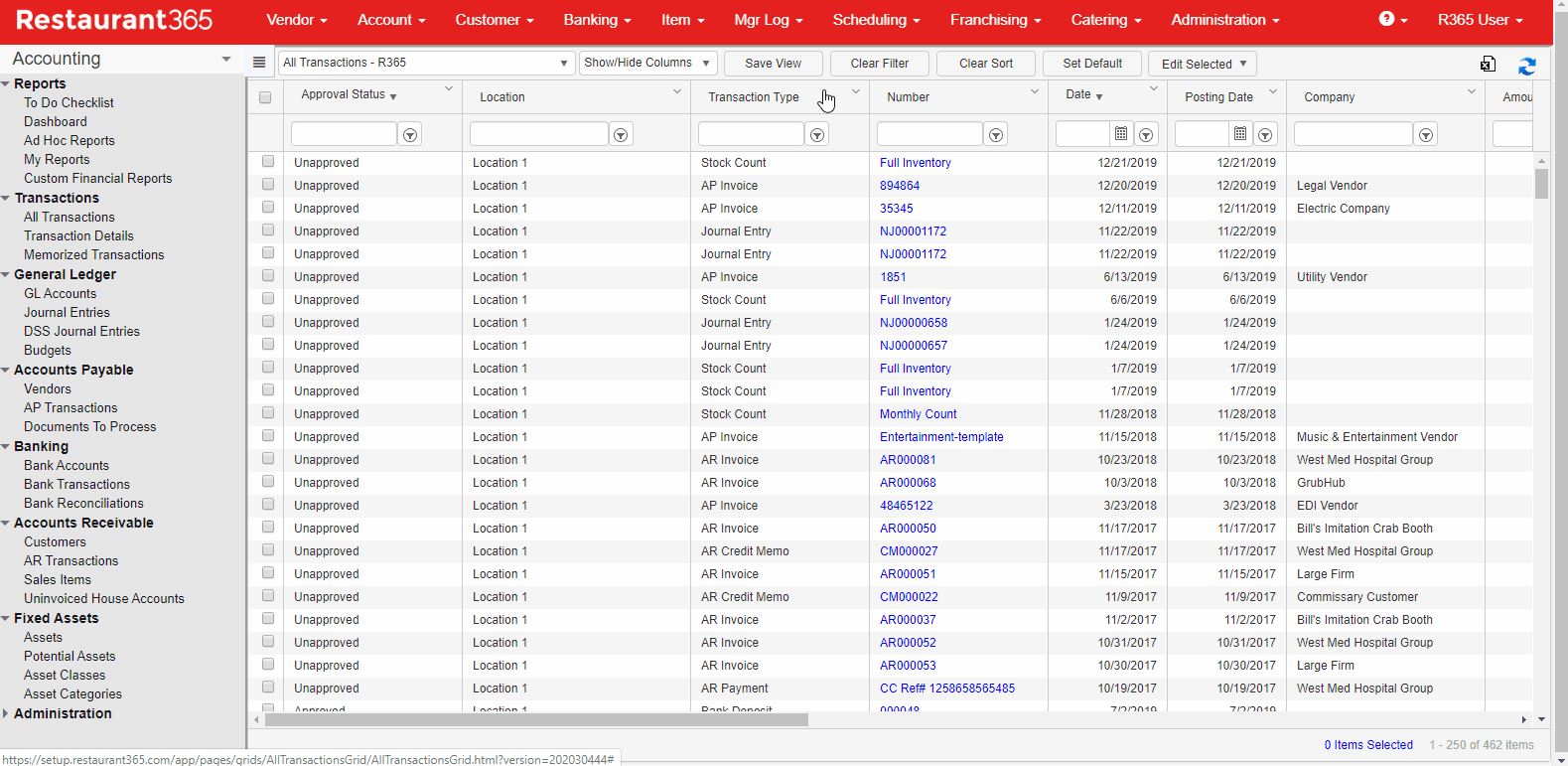Open the Edit Selected dropdown

pos(1203,64)
